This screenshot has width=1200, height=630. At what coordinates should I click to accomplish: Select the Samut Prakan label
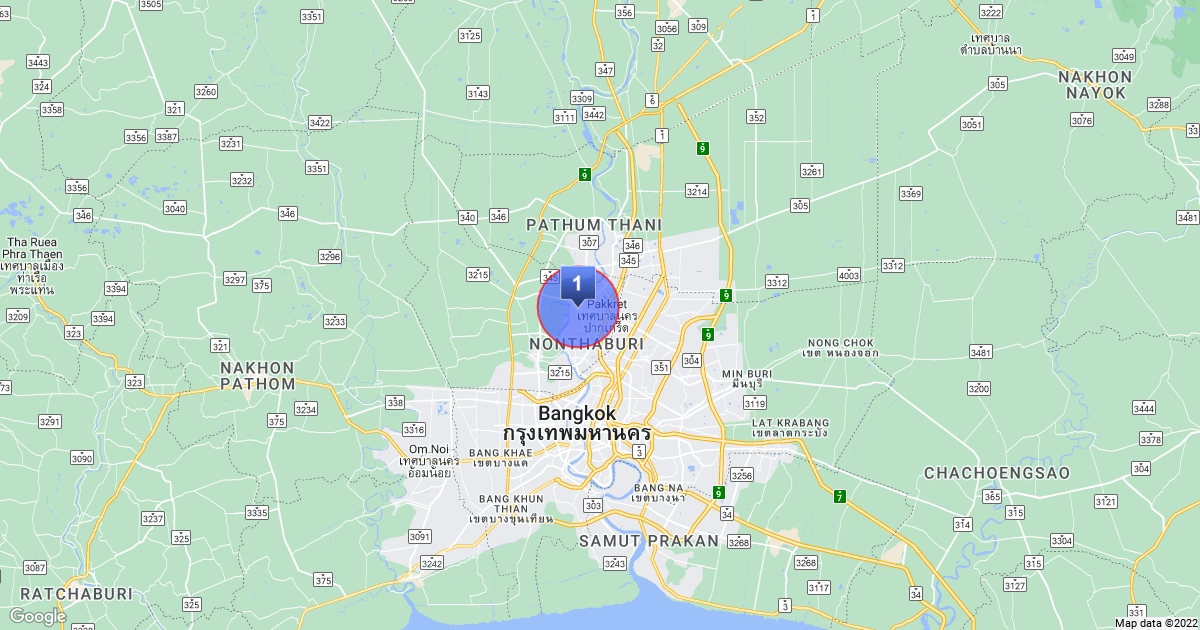pos(648,541)
